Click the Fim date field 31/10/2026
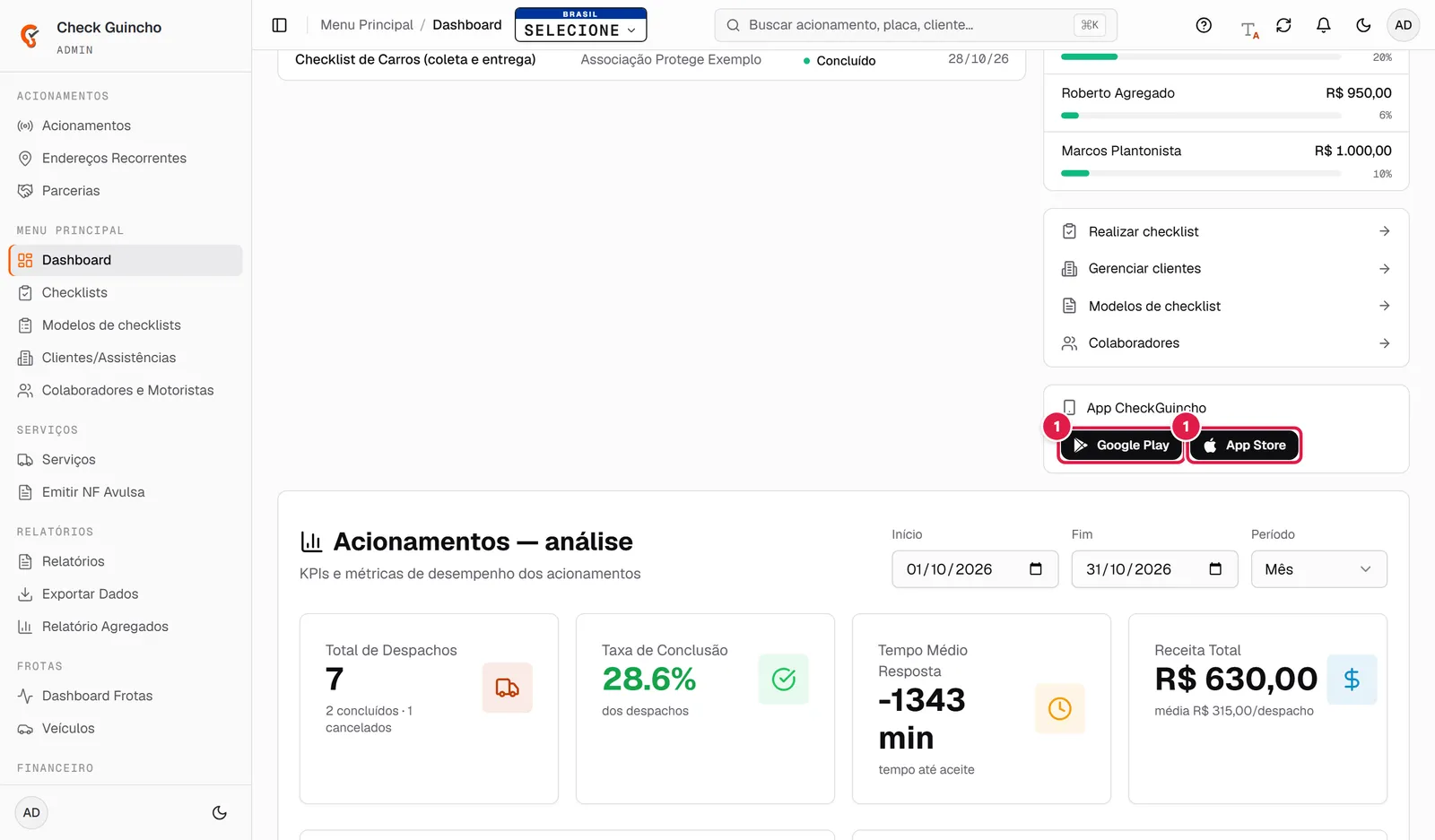Screen dimensions: 1435x840 (1154, 569)
